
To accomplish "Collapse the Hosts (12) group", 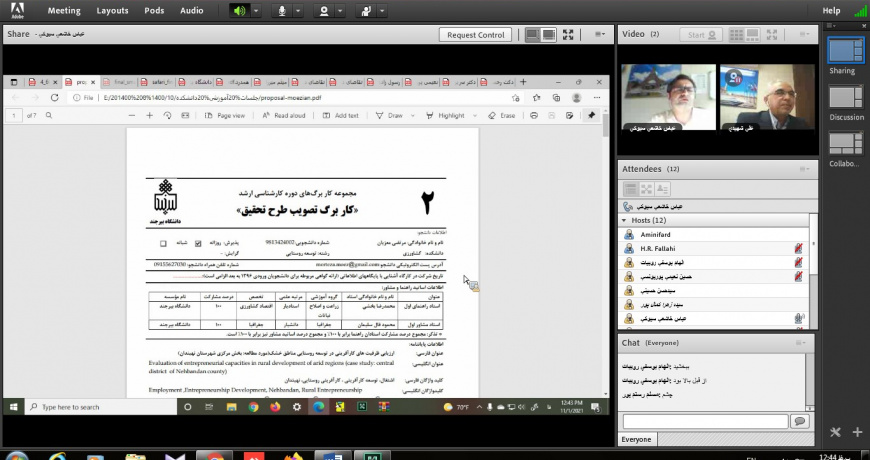I will click(624, 220).
